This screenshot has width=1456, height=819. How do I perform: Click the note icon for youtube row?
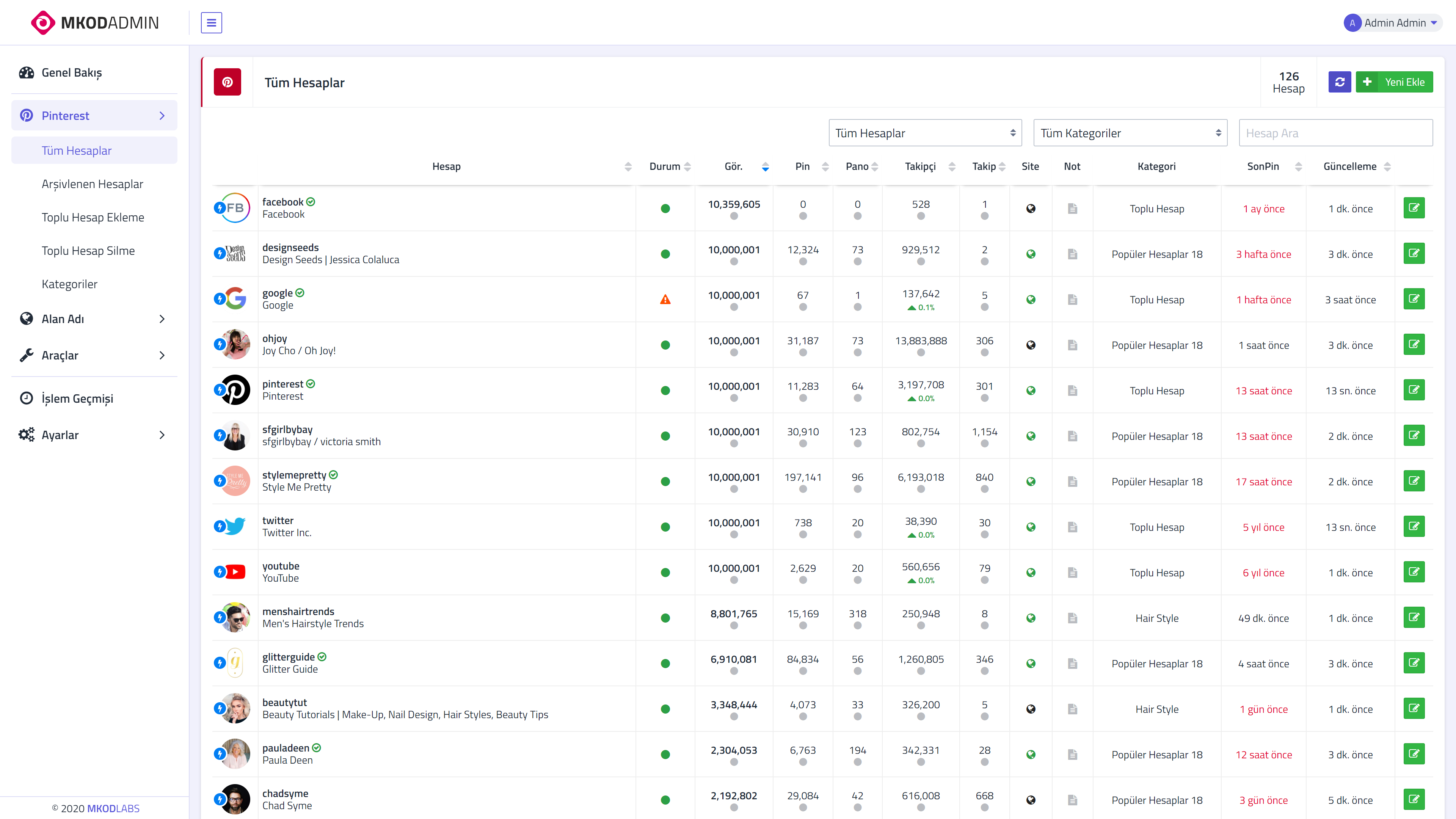[1072, 573]
